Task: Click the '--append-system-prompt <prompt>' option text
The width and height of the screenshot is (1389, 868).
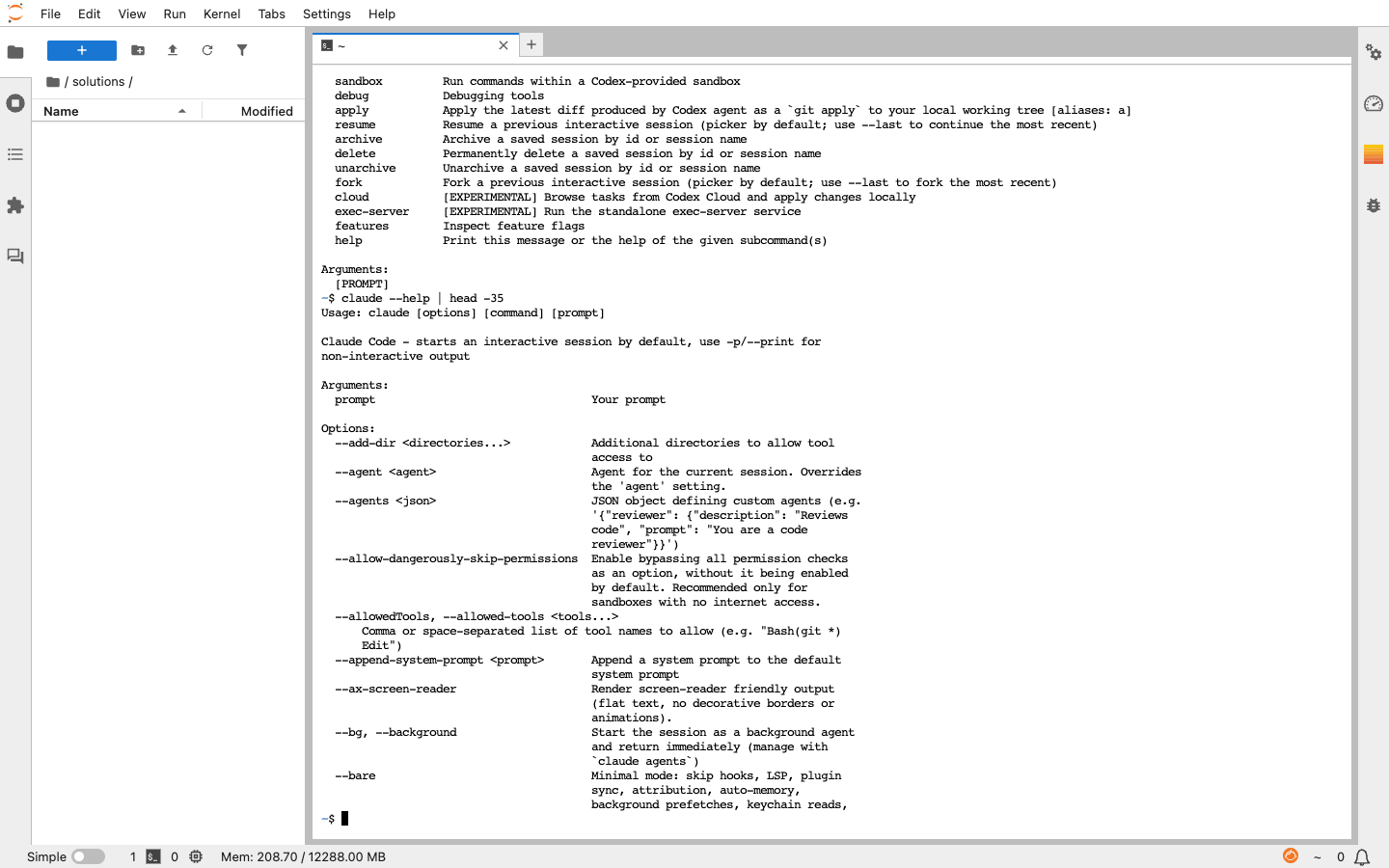Action: coord(439,661)
